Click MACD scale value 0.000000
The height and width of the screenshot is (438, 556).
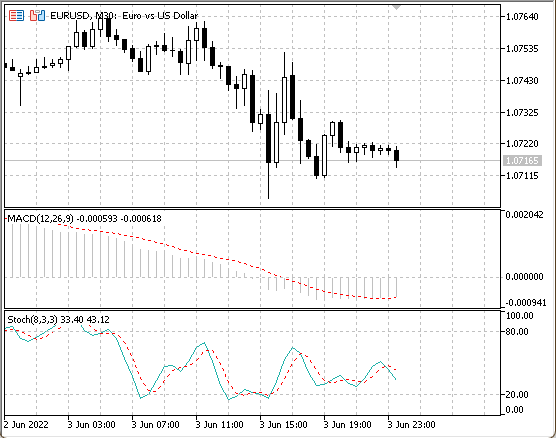click(x=524, y=277)
